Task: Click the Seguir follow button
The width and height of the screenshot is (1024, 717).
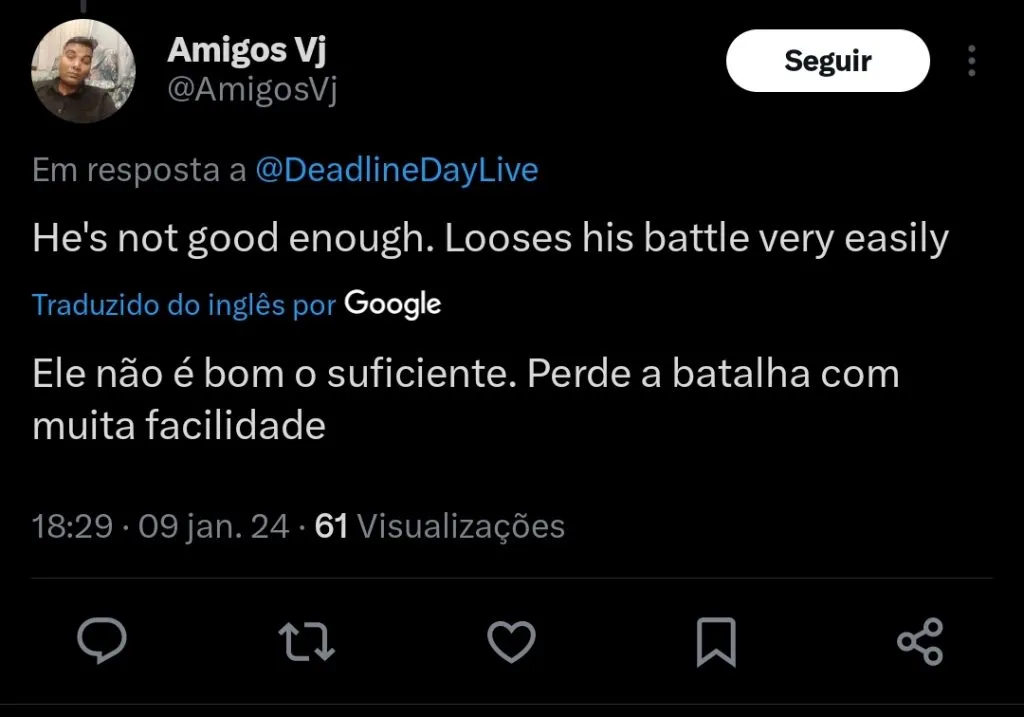Action: pos(827,61)
